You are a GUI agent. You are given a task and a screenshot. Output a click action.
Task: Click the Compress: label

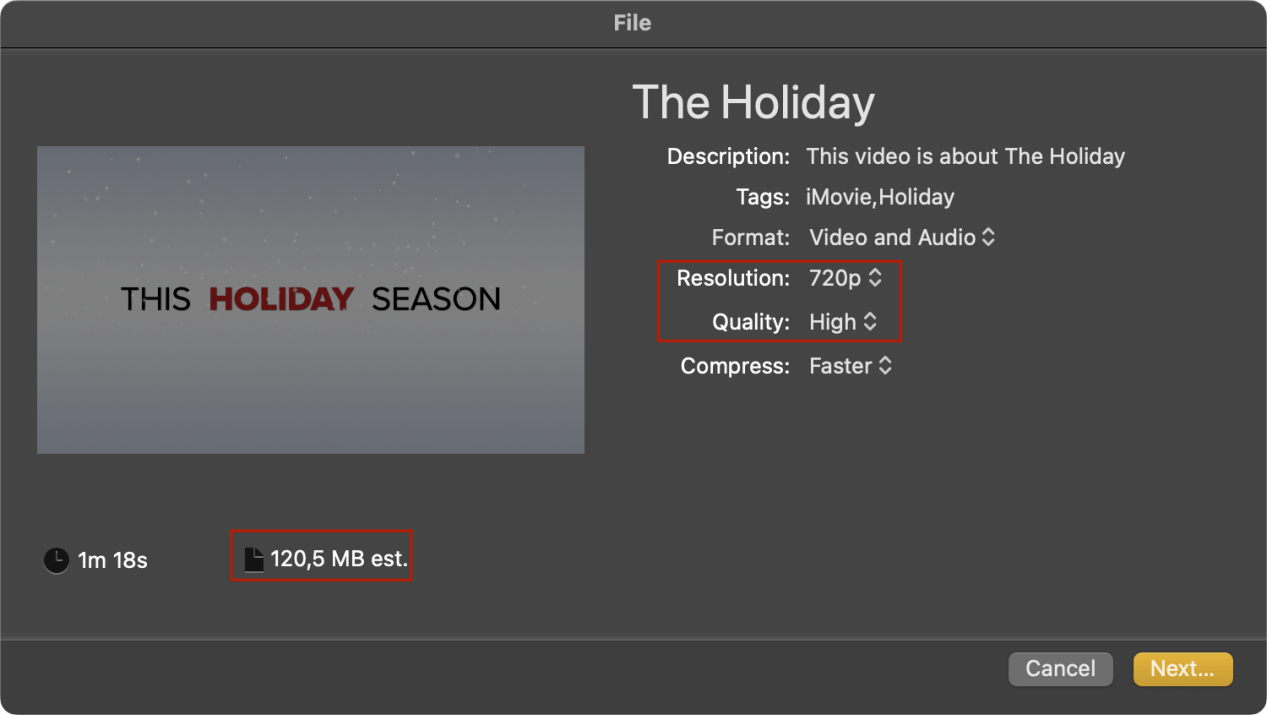pos(735,366)
